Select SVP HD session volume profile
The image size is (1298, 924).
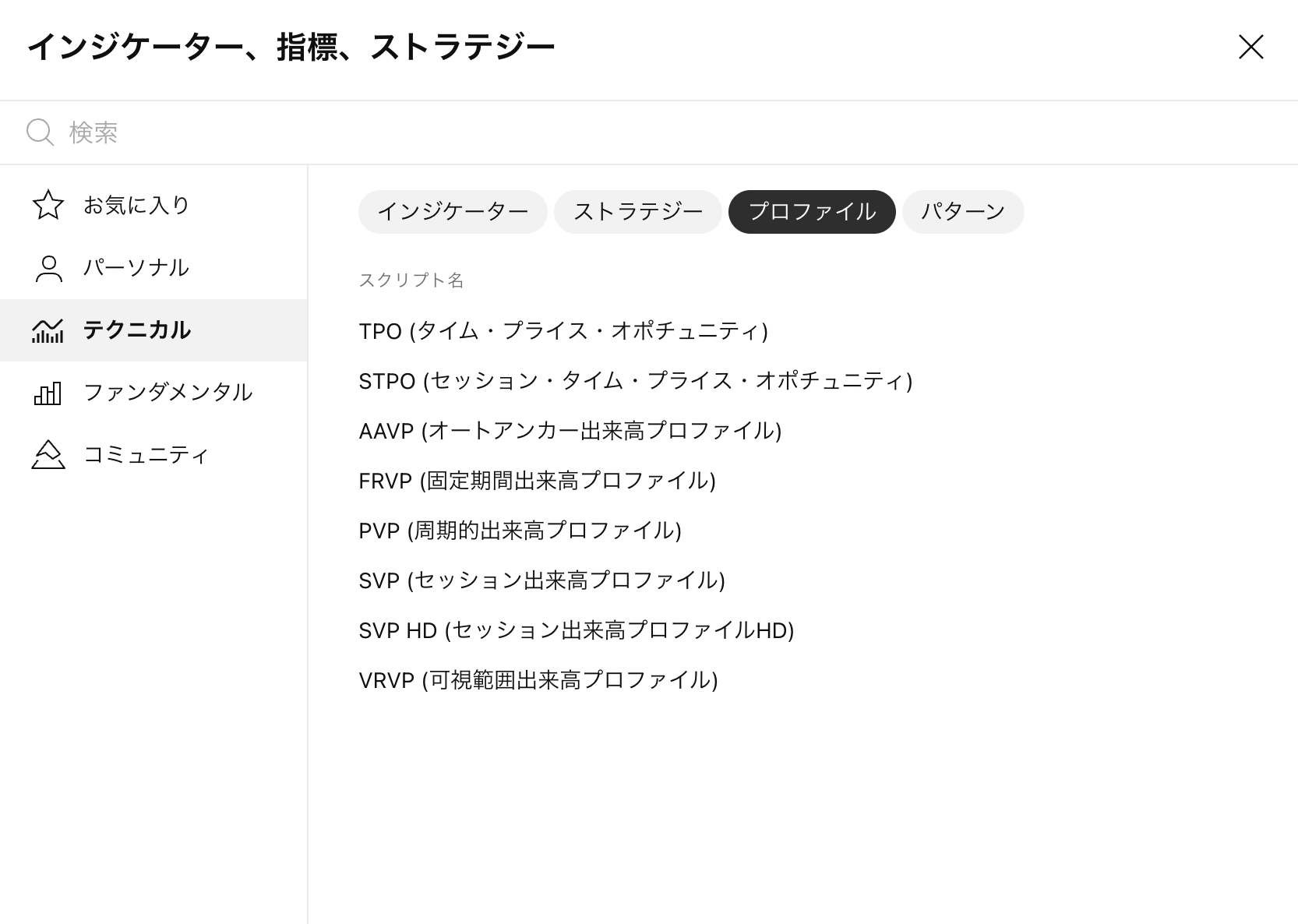point(576,630)
